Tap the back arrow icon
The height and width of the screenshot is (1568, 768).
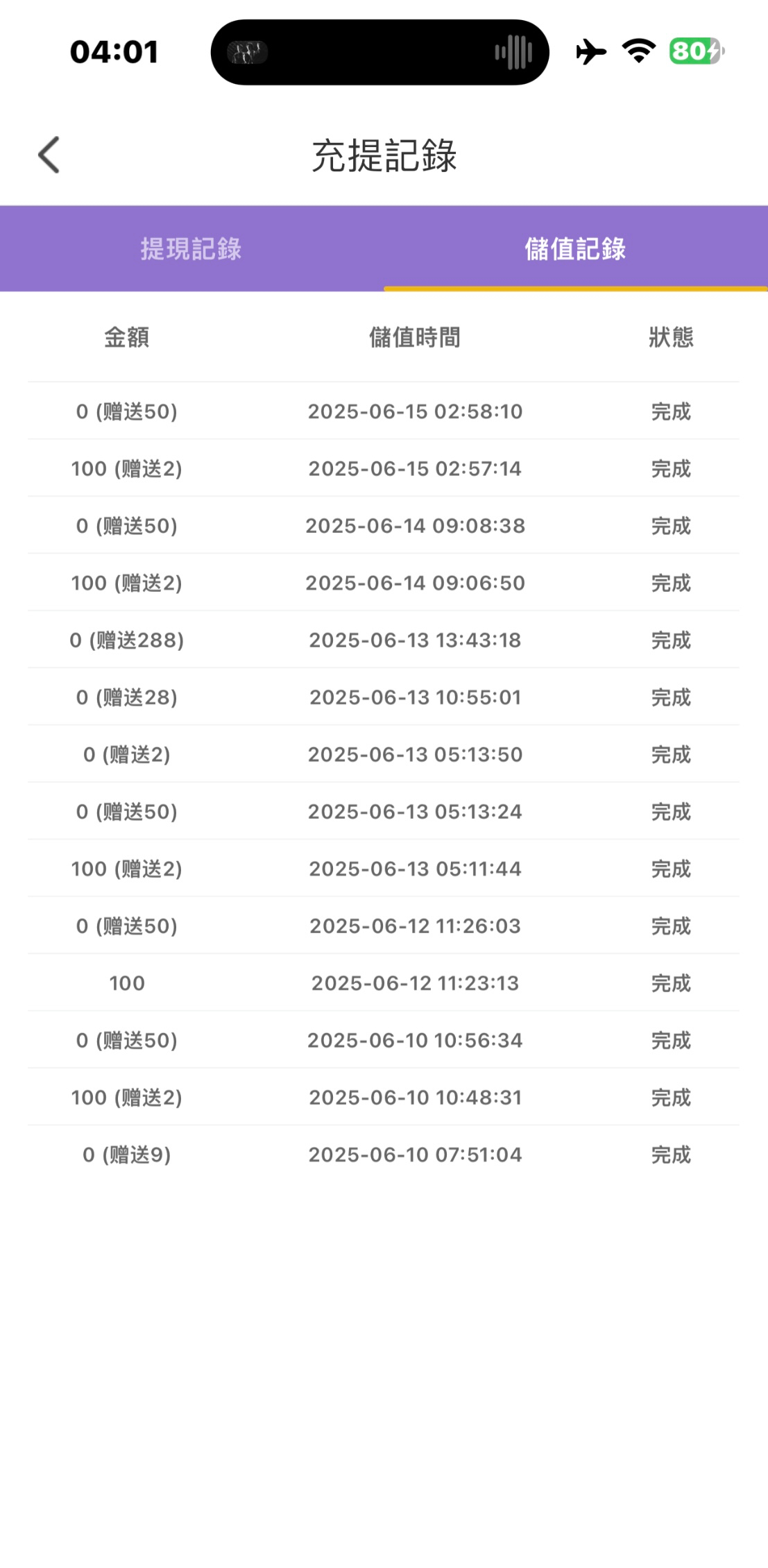point(49,155)
